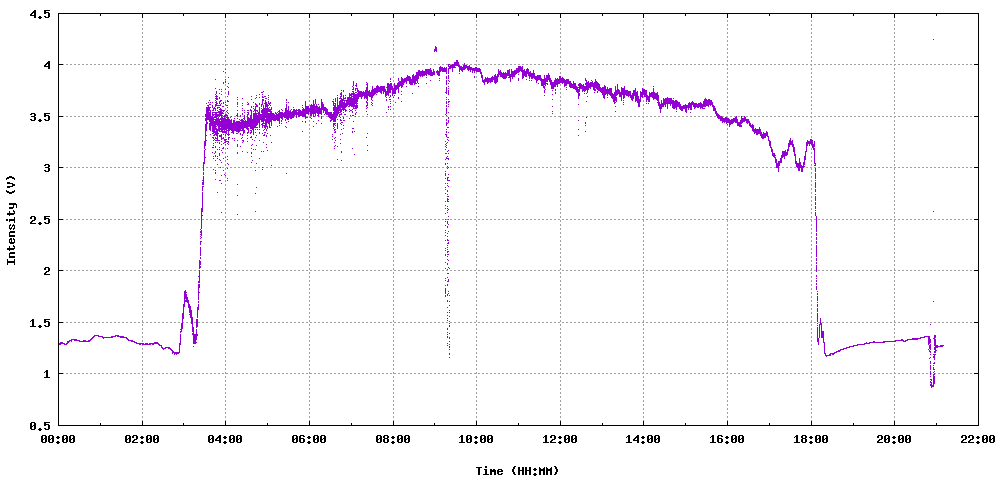Click the 2.5 intensity tick label
Image resolution: width=1000 pixels, height=480 pixels.
click(x=40, y=219)
